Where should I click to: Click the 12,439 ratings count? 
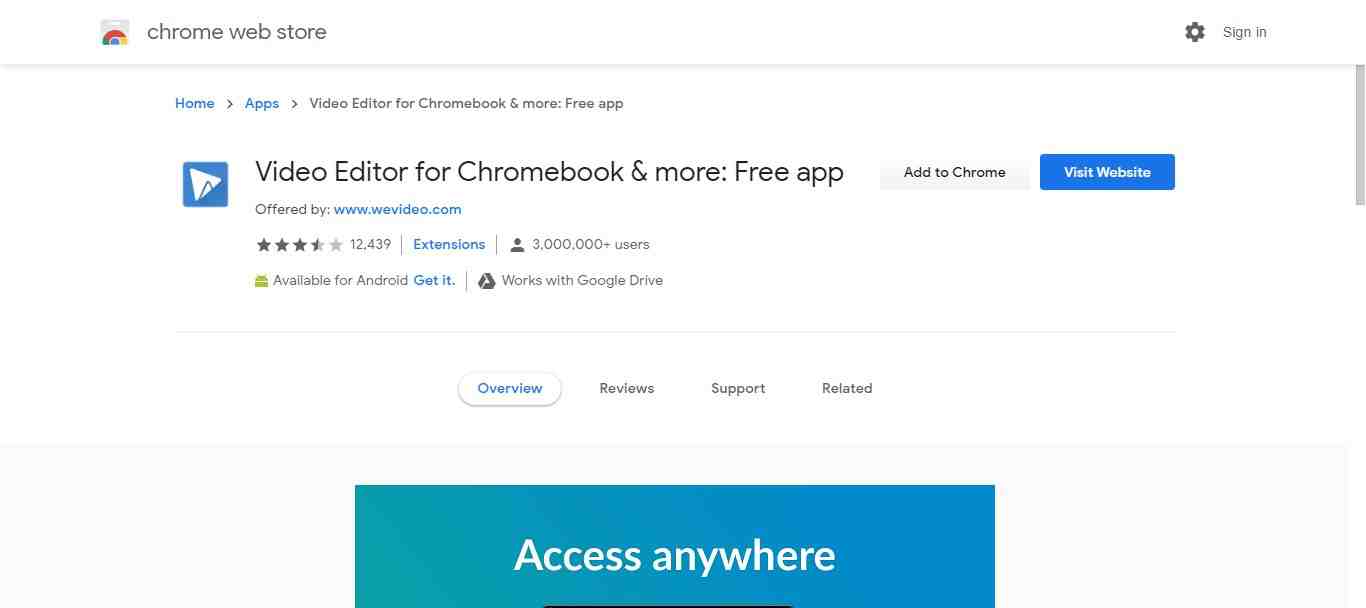[x=370, y=244]
